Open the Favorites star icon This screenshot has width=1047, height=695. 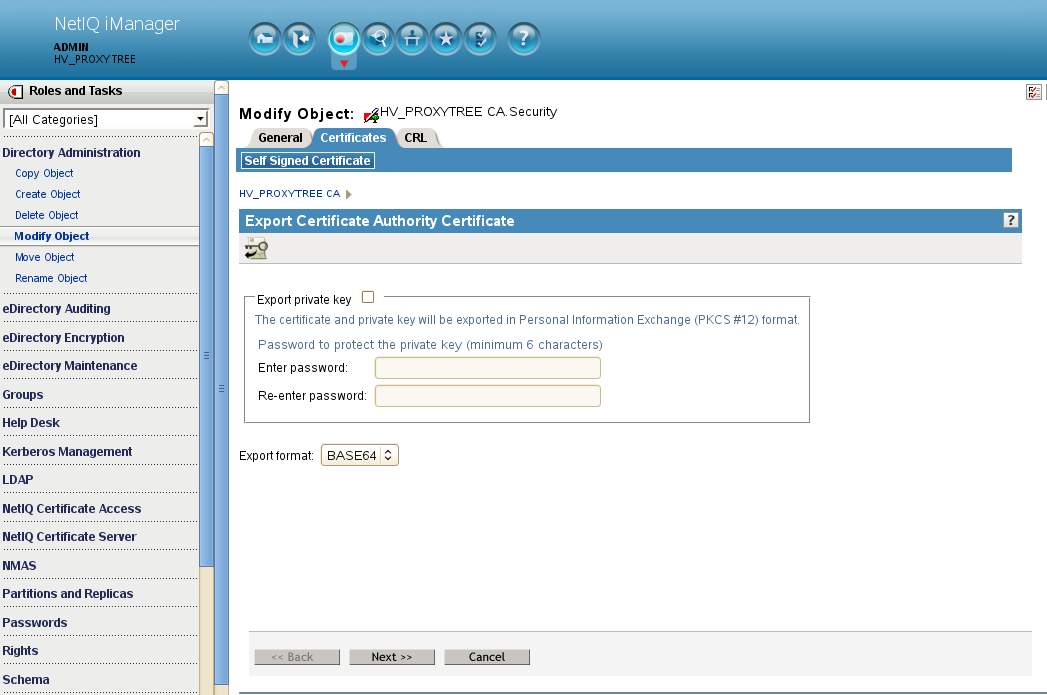pyautogui.click(x=446, y=39)
